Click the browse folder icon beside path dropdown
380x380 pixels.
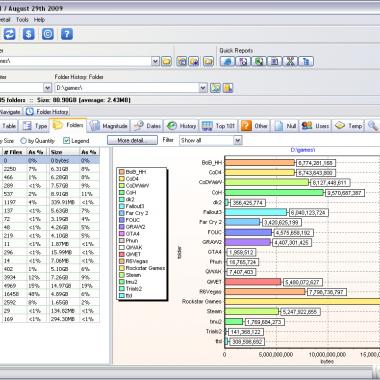tap(166, 61)
